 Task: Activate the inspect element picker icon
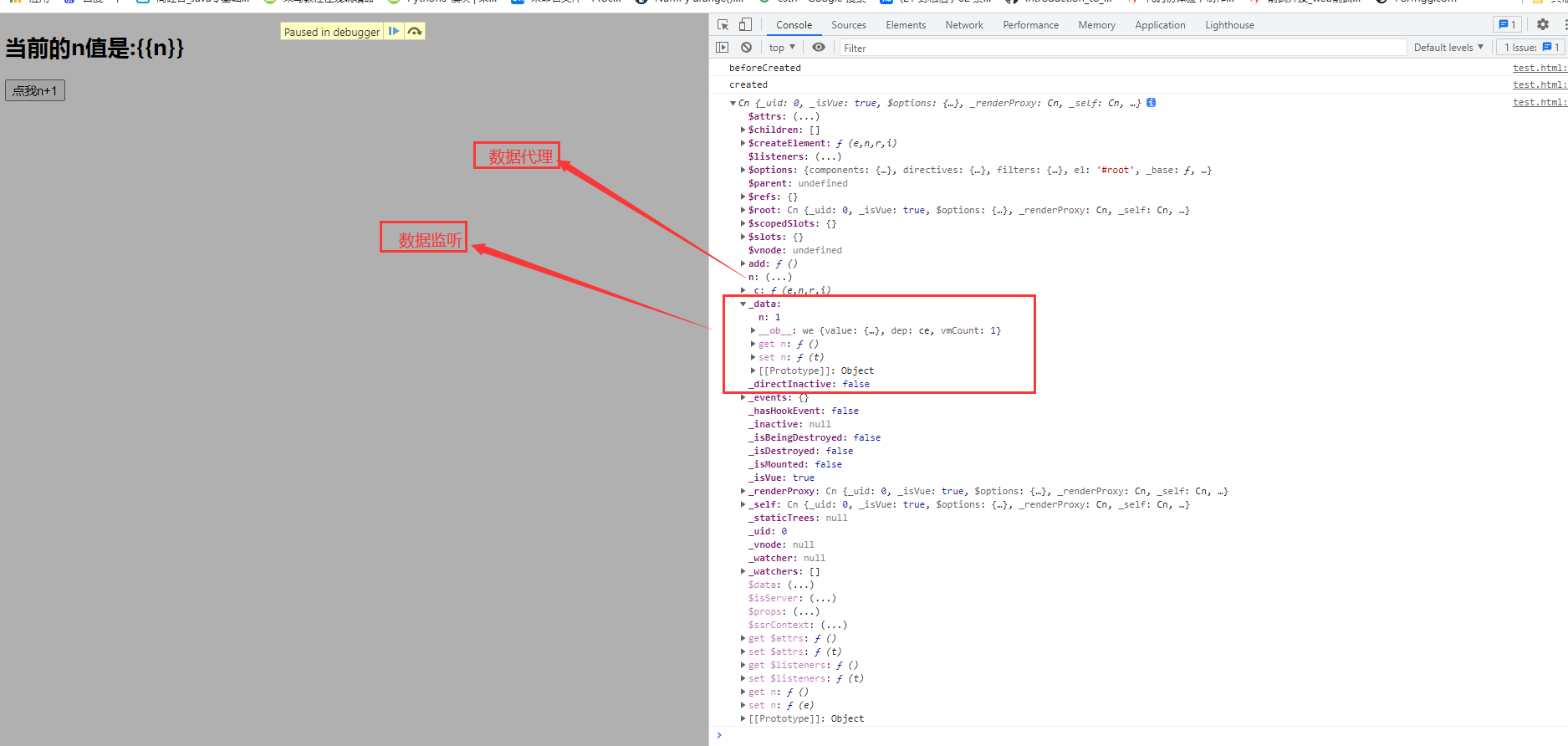(723, 25)
